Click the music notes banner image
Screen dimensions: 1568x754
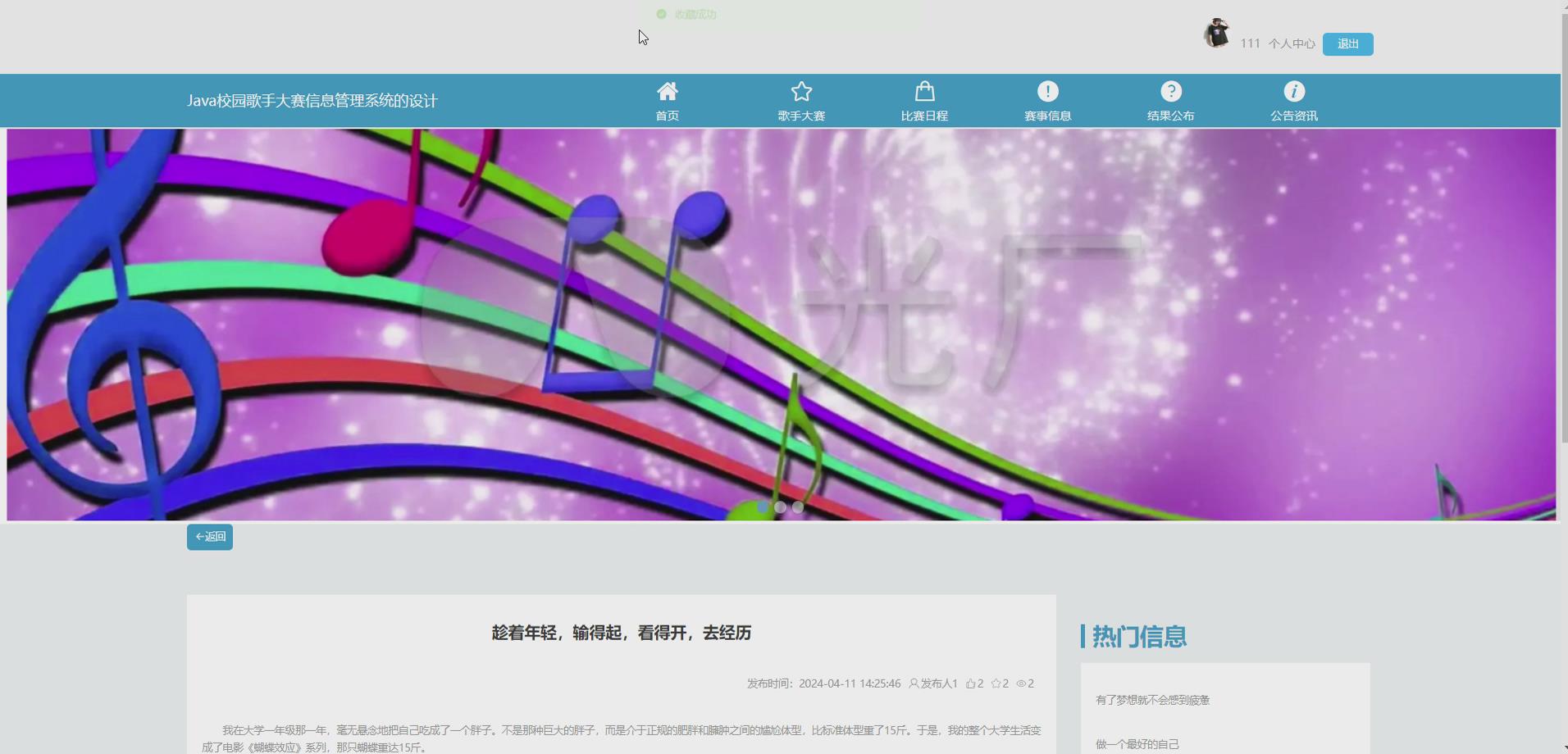click(x=781, y=325)
